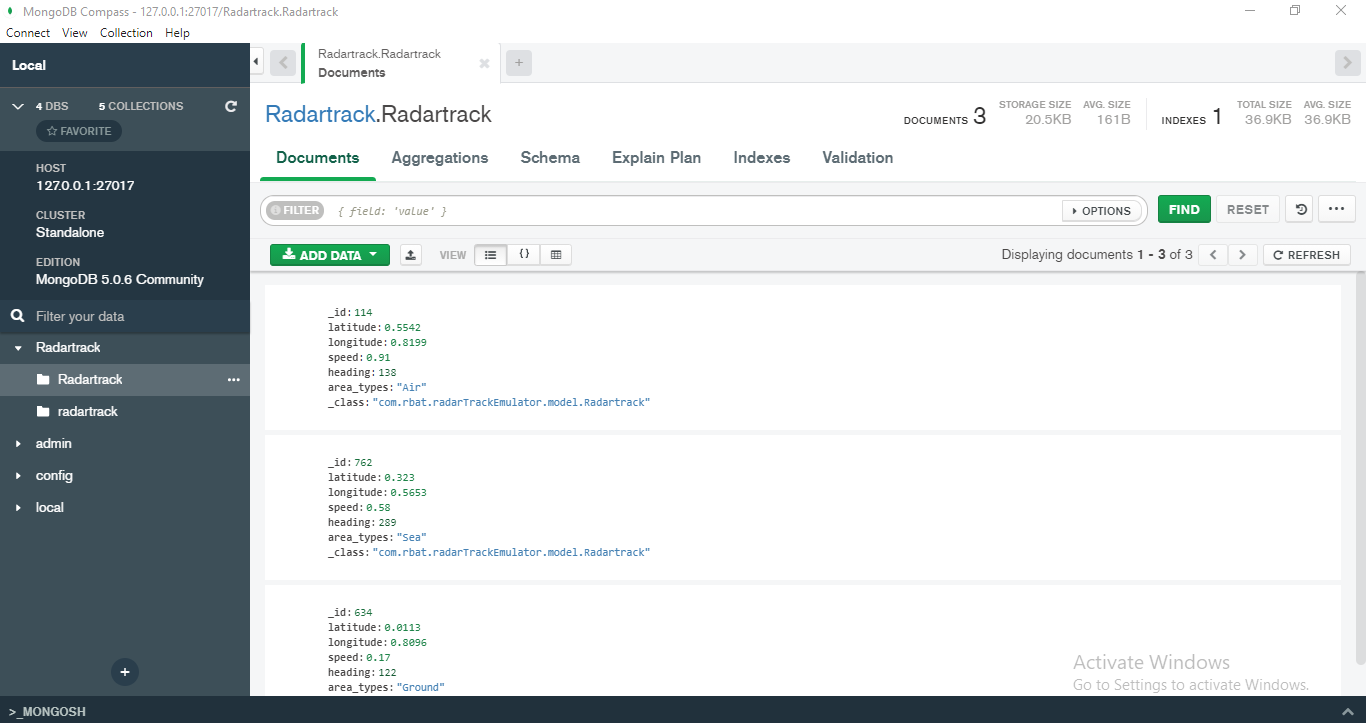Click the Filter your data search box
Viewport: 1366px width, 723px height.
pos(125,316)
